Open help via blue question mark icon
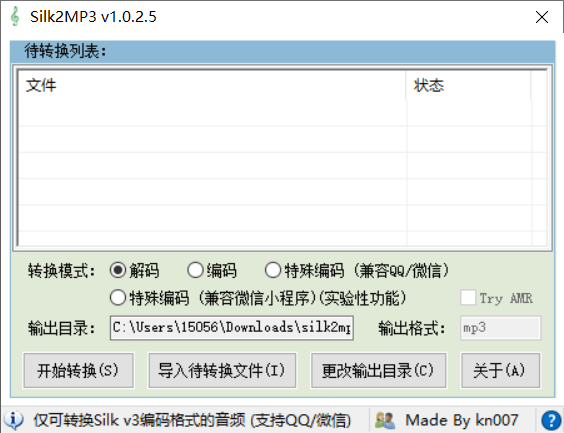The width and height of the screenshot is (564, 433). pyautogui.click(x=551, y=420)
